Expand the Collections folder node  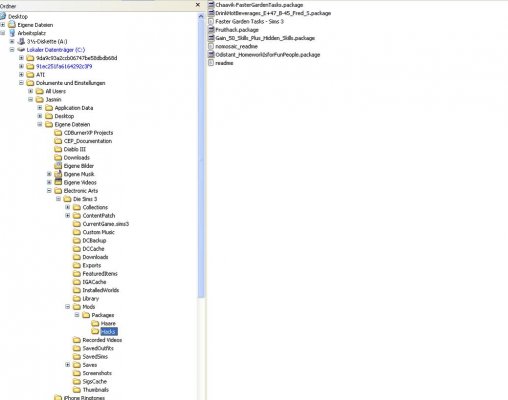tap(68, 207)
